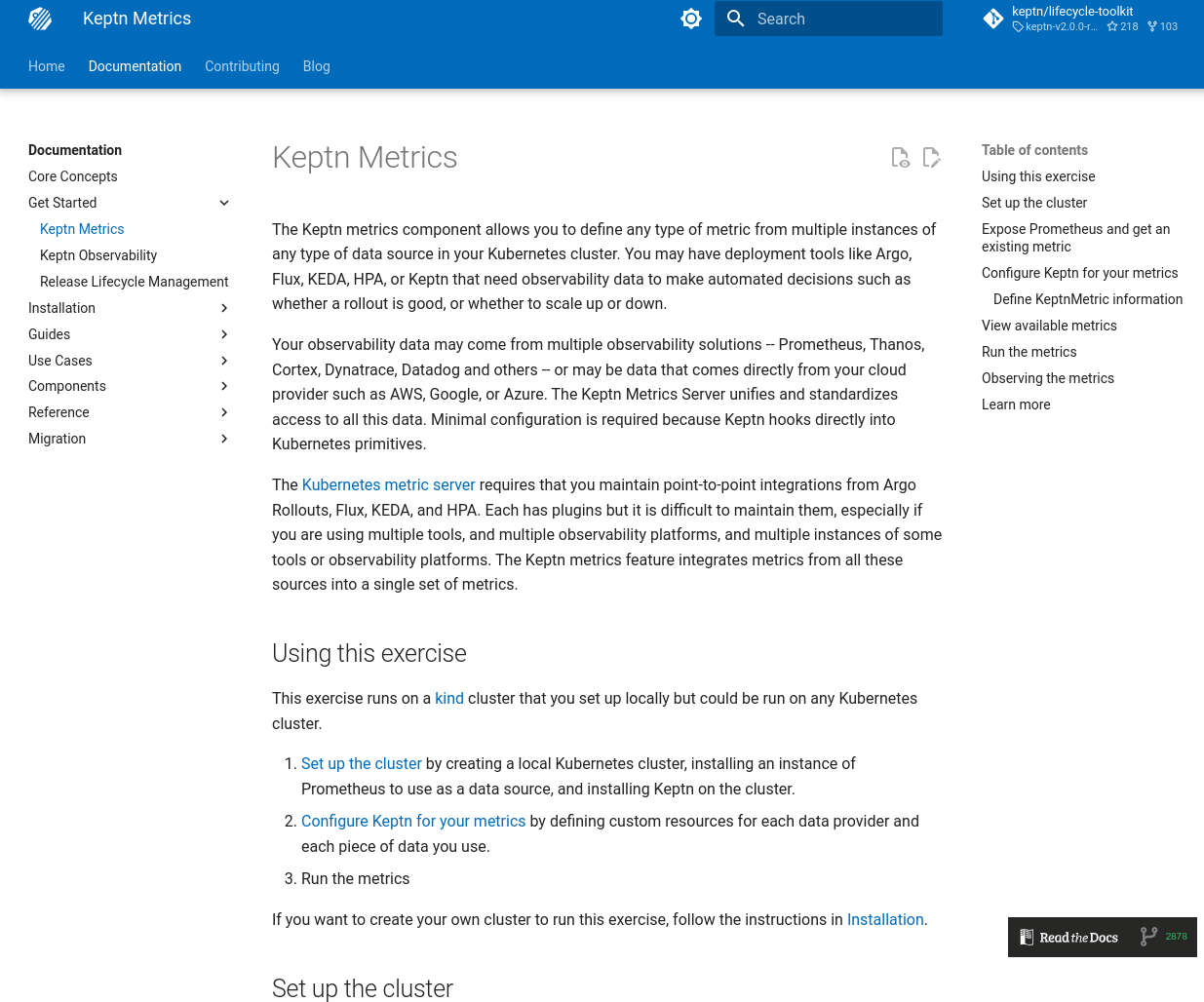
Task: Open the Blog tab
Action: point(316,66)
